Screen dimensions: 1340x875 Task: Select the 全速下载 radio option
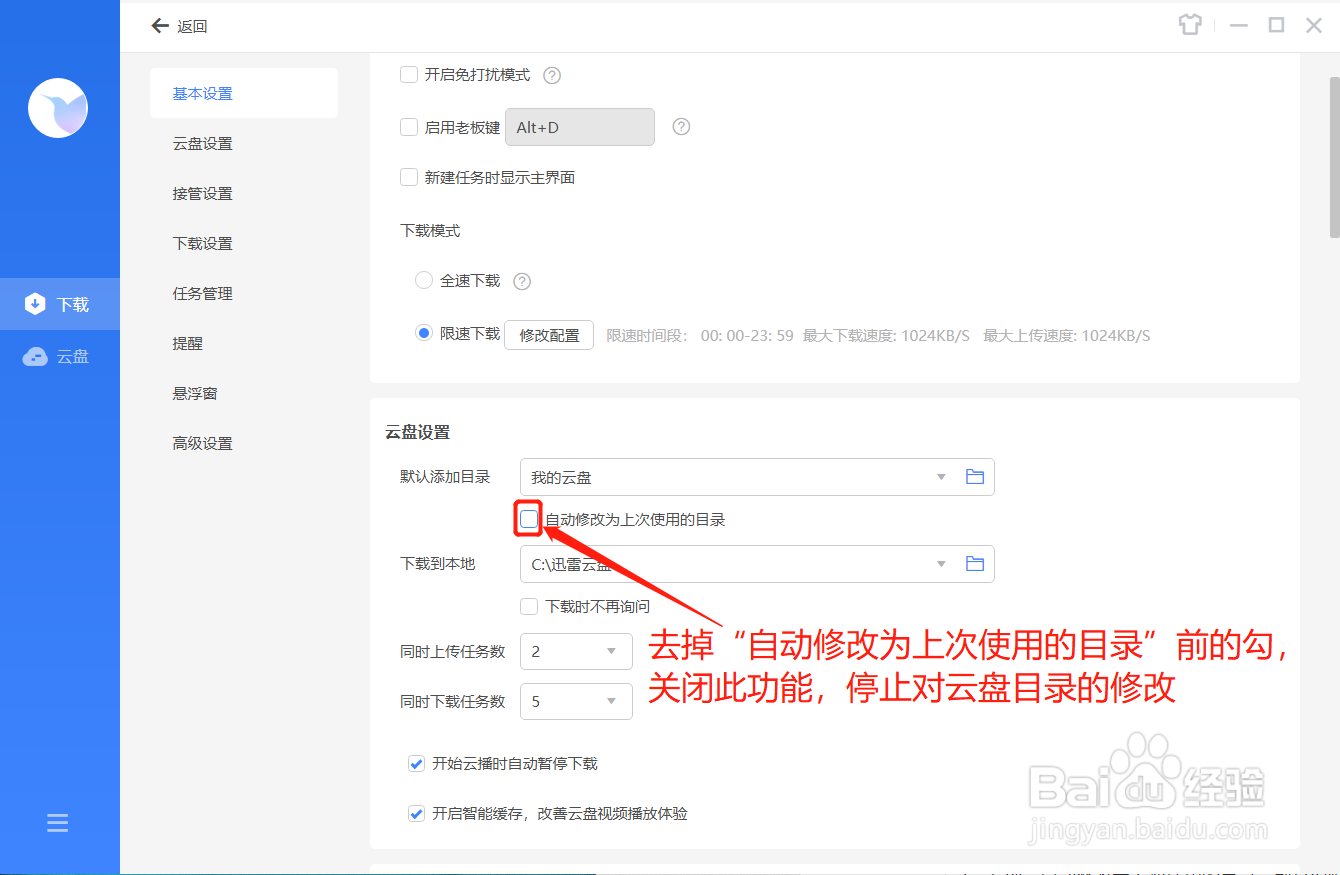click(424, 280)
